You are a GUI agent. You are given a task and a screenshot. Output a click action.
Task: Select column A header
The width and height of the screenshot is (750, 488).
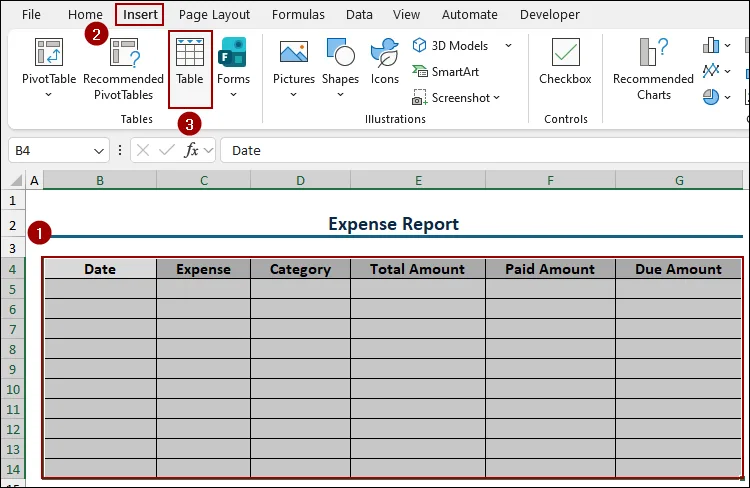coord(34,180)
